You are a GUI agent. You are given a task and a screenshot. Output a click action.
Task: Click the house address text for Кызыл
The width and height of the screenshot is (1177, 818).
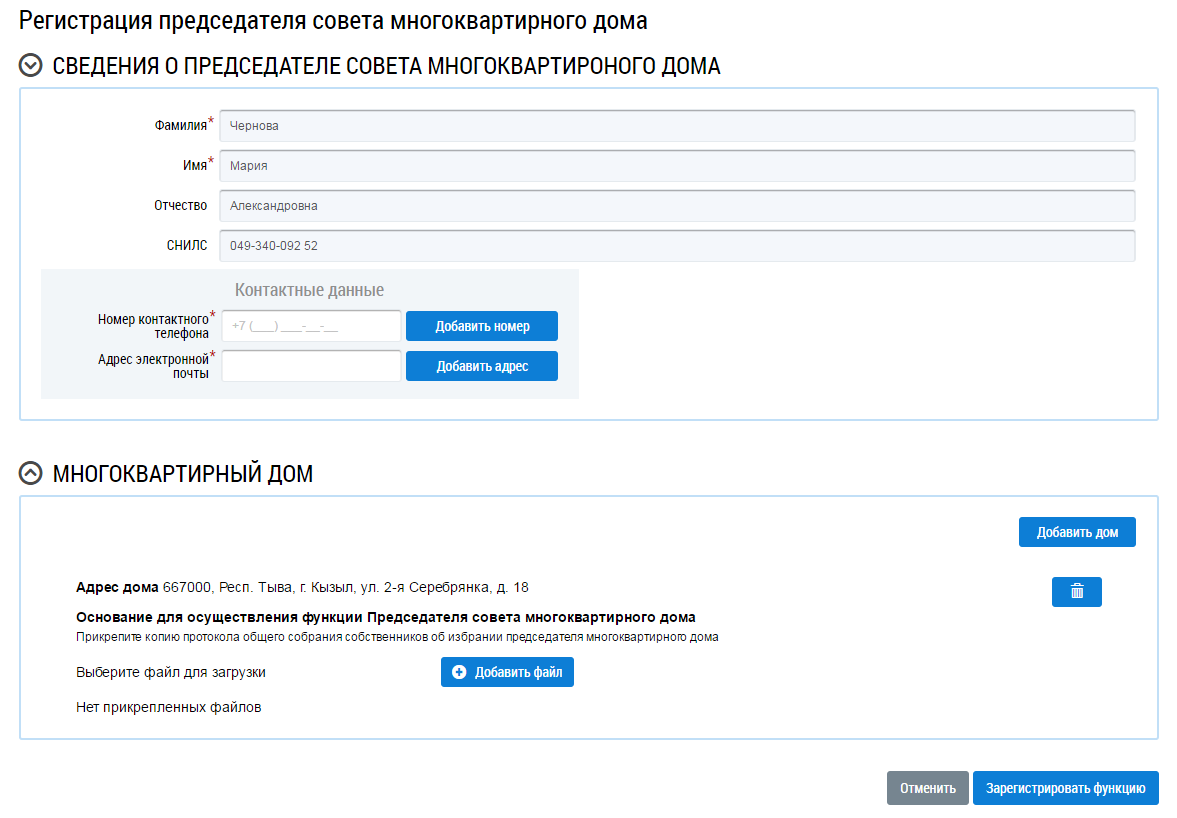[345, 587]
